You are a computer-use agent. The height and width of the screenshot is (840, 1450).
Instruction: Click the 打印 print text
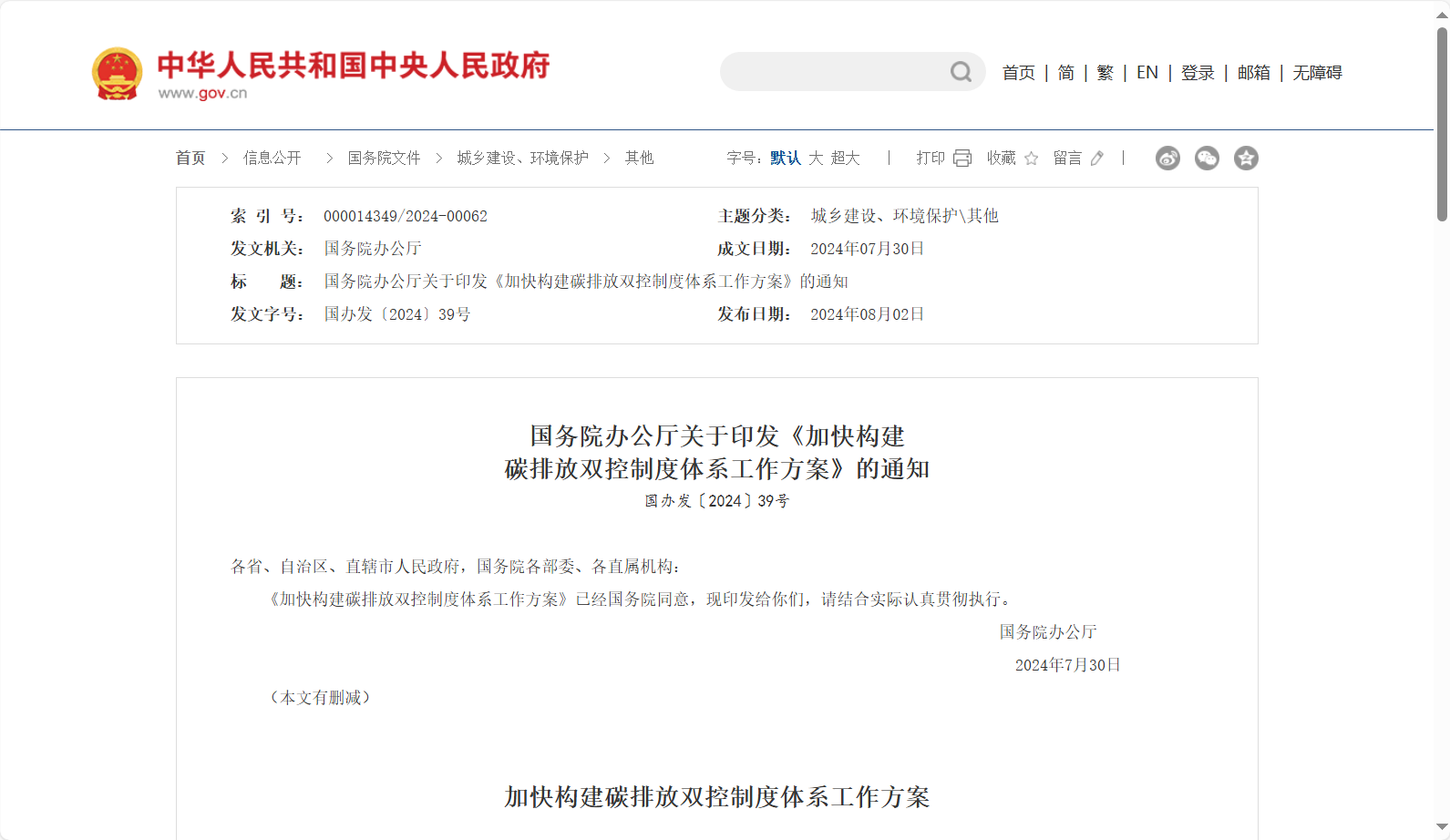pyautogui.click(x=931, y=159)
